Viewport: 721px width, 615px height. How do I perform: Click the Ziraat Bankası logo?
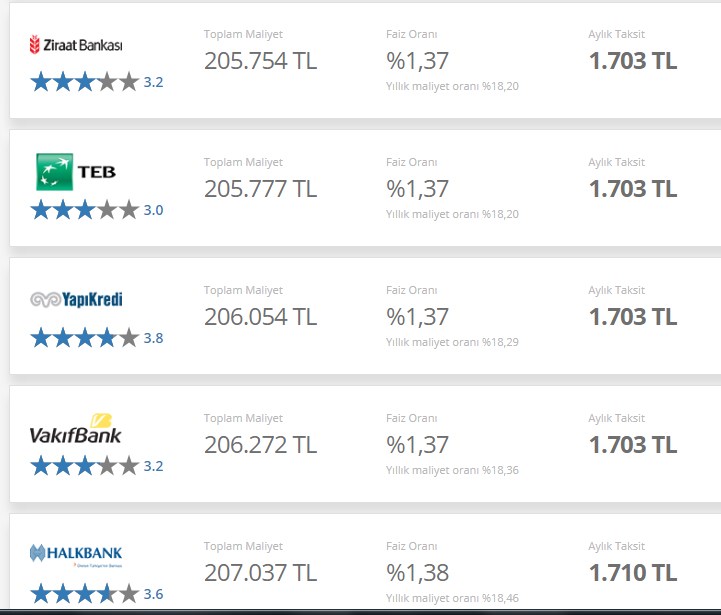tap(76, 45)
